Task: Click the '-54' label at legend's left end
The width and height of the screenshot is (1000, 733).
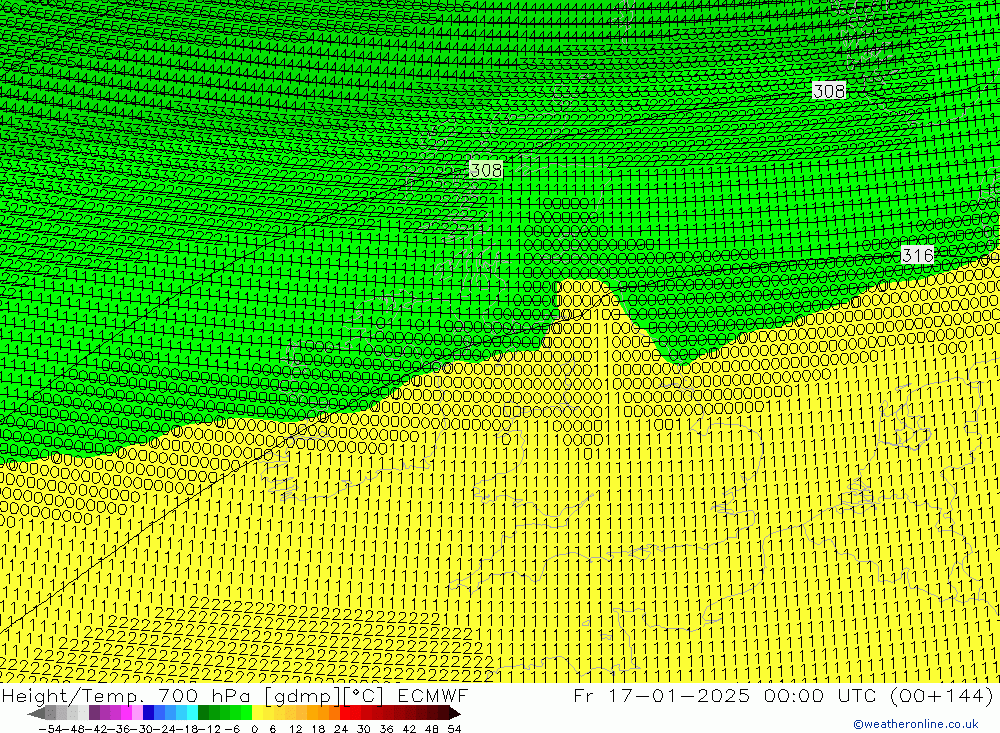Action: pyautogui.click(x=51, y=729)
